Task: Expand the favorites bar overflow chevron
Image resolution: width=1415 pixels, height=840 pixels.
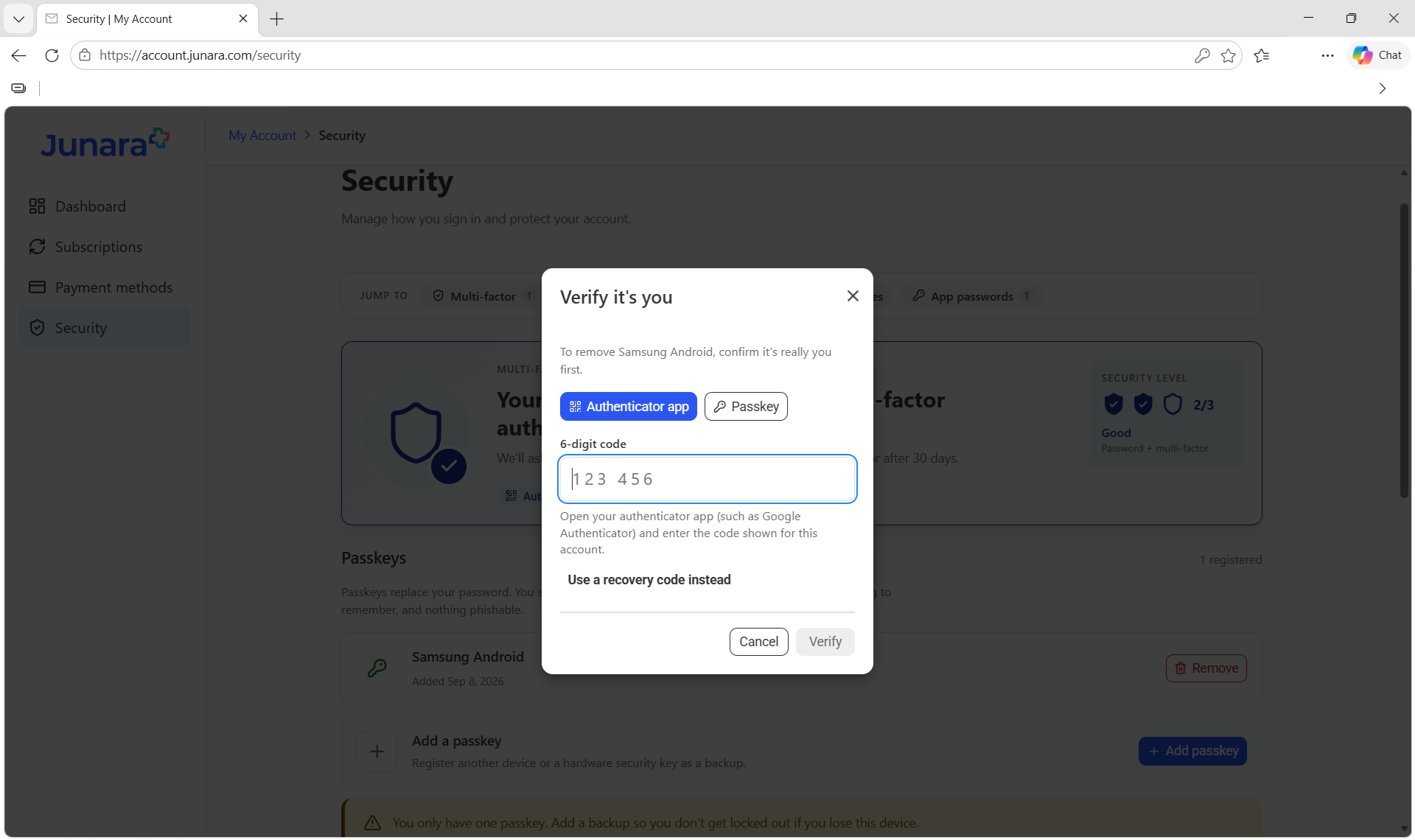Action: coord(1383,88)
